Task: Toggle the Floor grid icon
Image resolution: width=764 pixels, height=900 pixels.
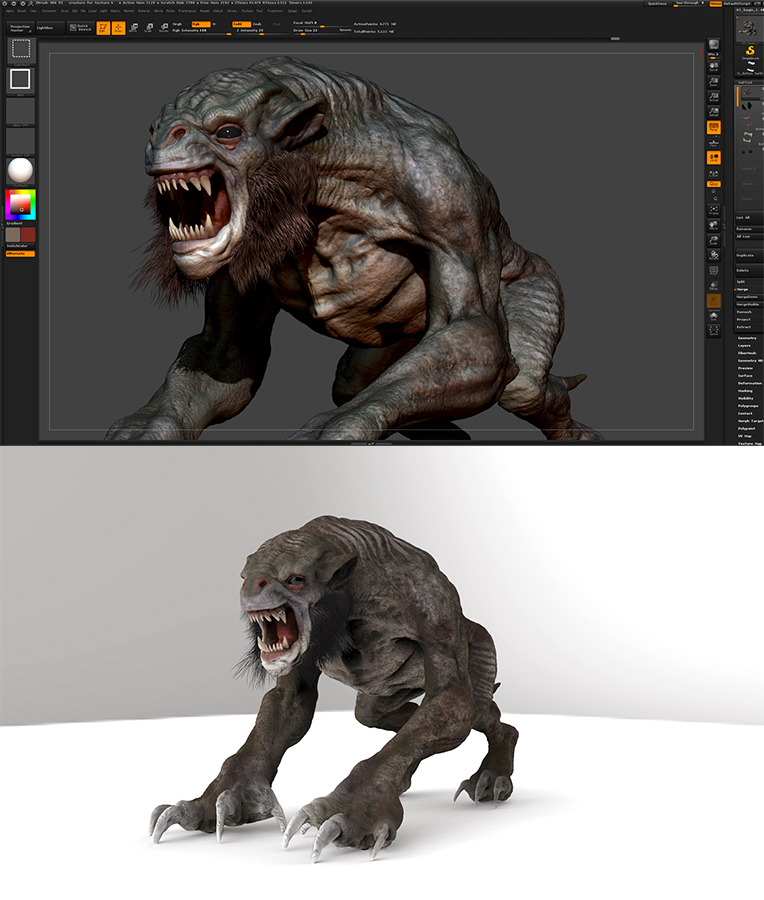Action: [713, 143]
